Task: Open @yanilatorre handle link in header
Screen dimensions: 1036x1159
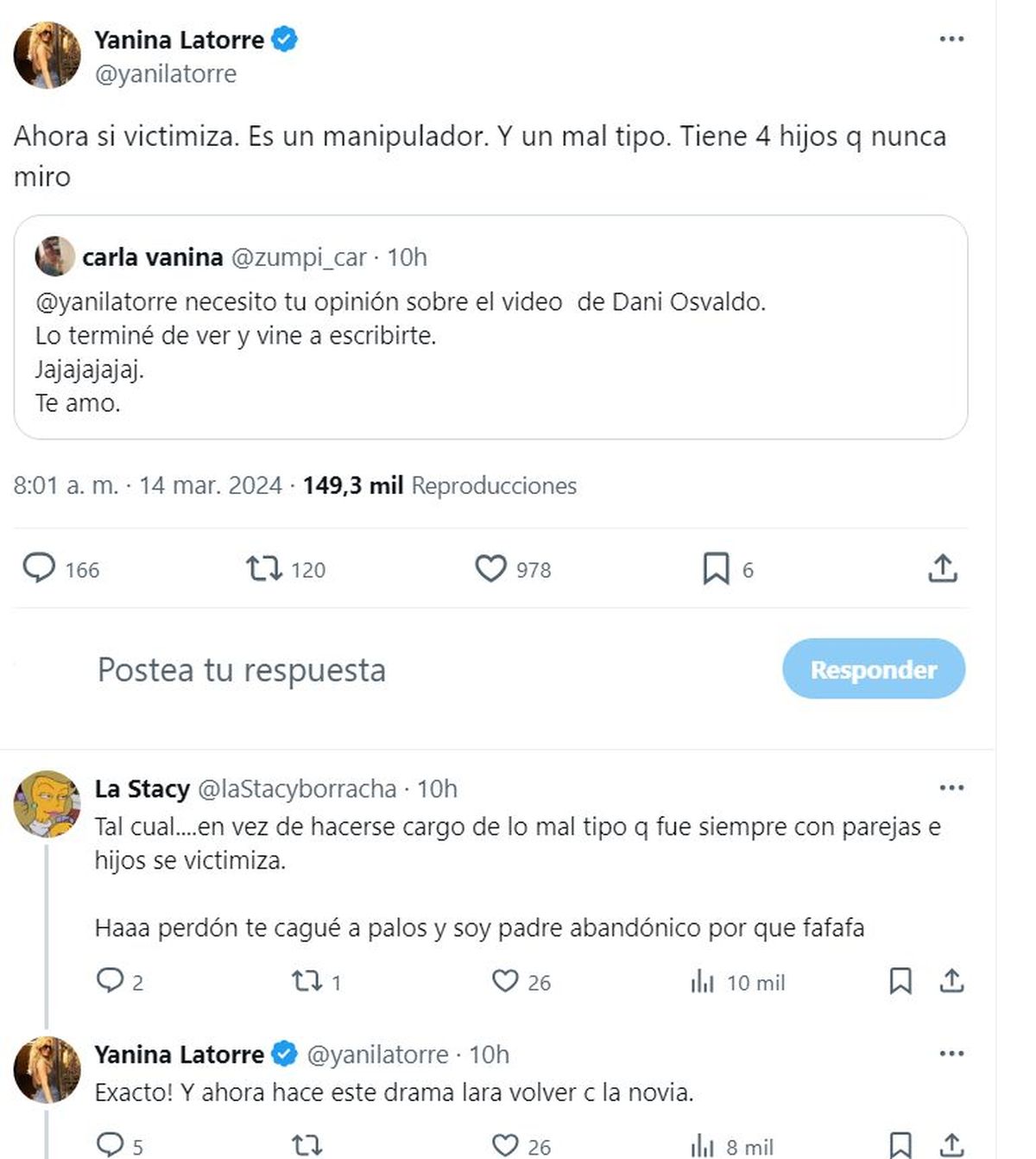Action: click(165, 74)
